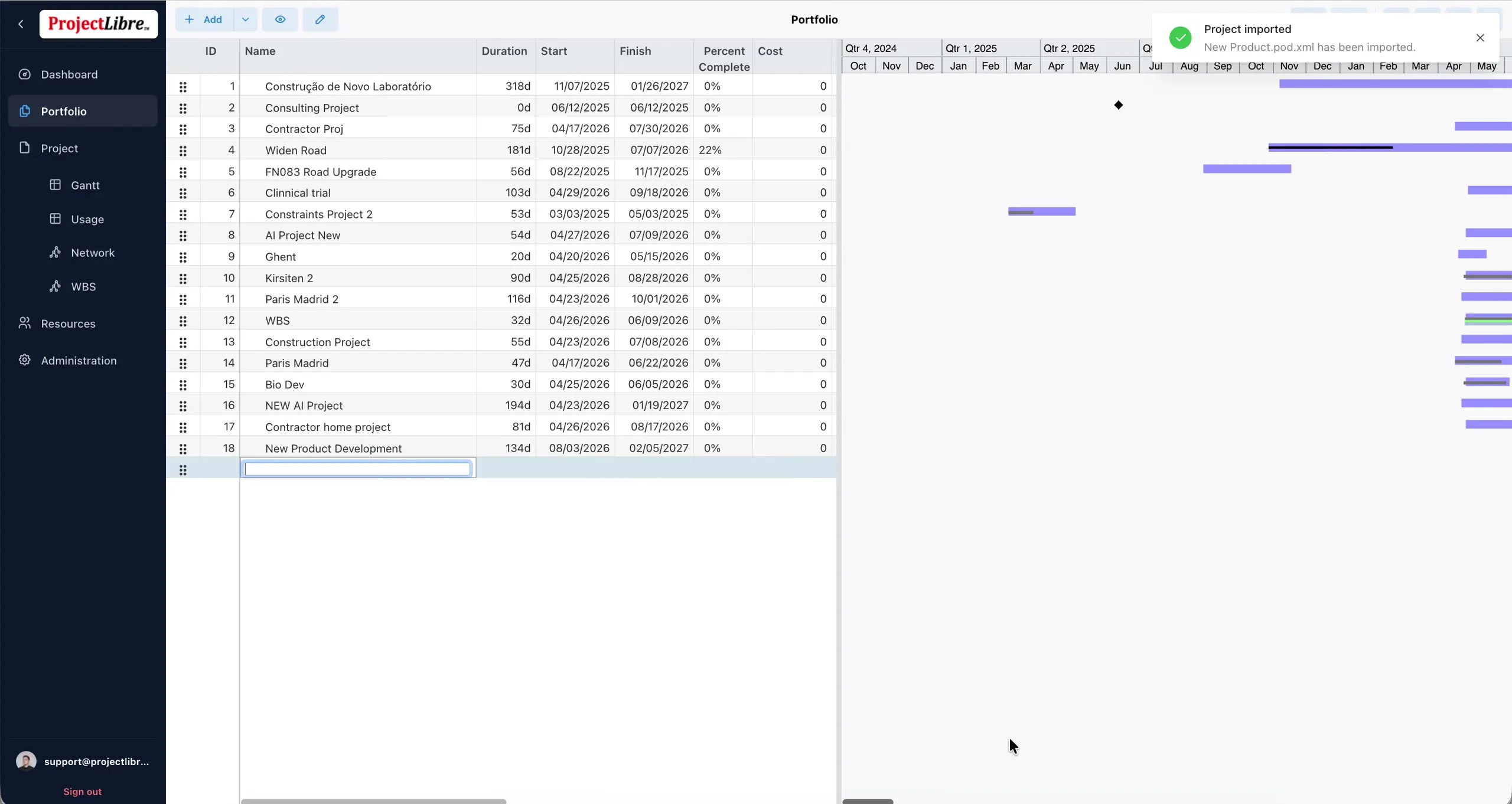Viewport: 1512px width, 804px height.
Task: Open Administration settings
Action: tap(83, 361)
